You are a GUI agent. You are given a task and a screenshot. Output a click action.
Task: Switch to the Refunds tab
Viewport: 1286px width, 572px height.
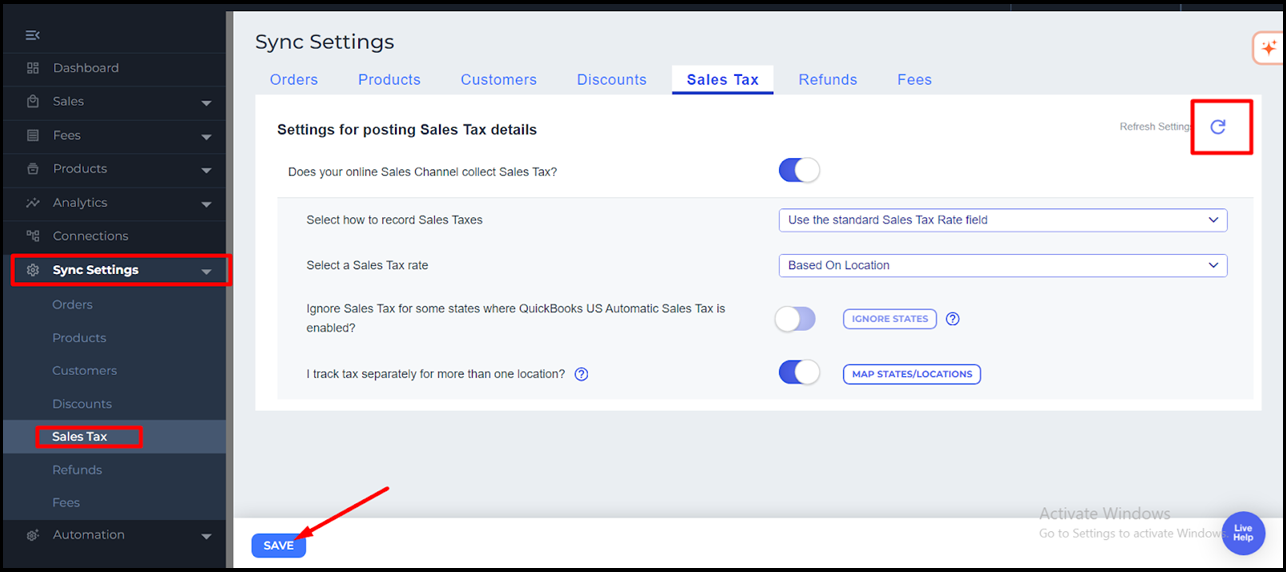(x=827, y=80)
